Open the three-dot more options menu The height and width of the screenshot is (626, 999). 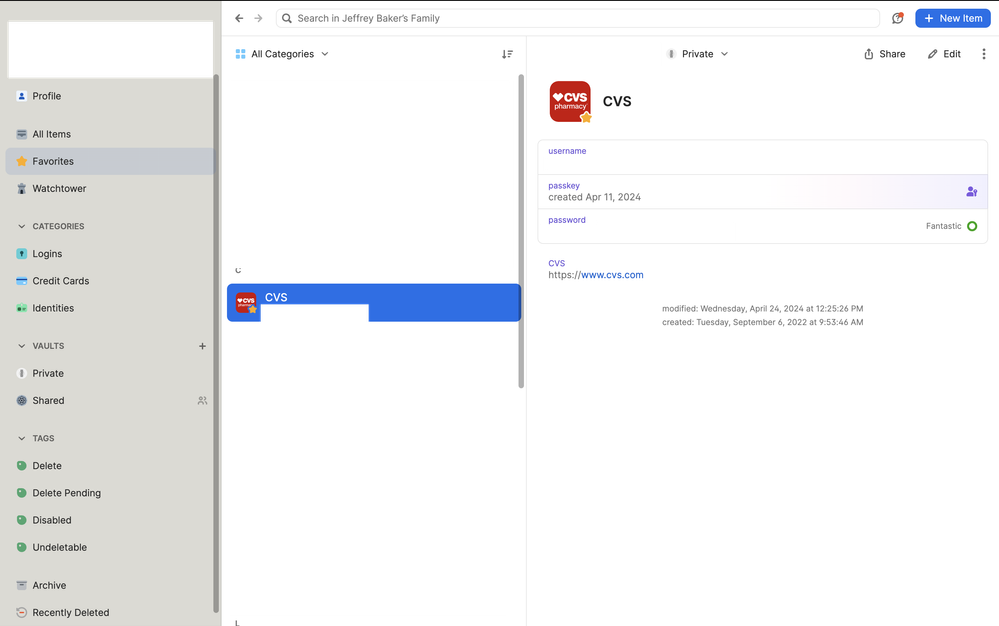(x=984, y=54)
